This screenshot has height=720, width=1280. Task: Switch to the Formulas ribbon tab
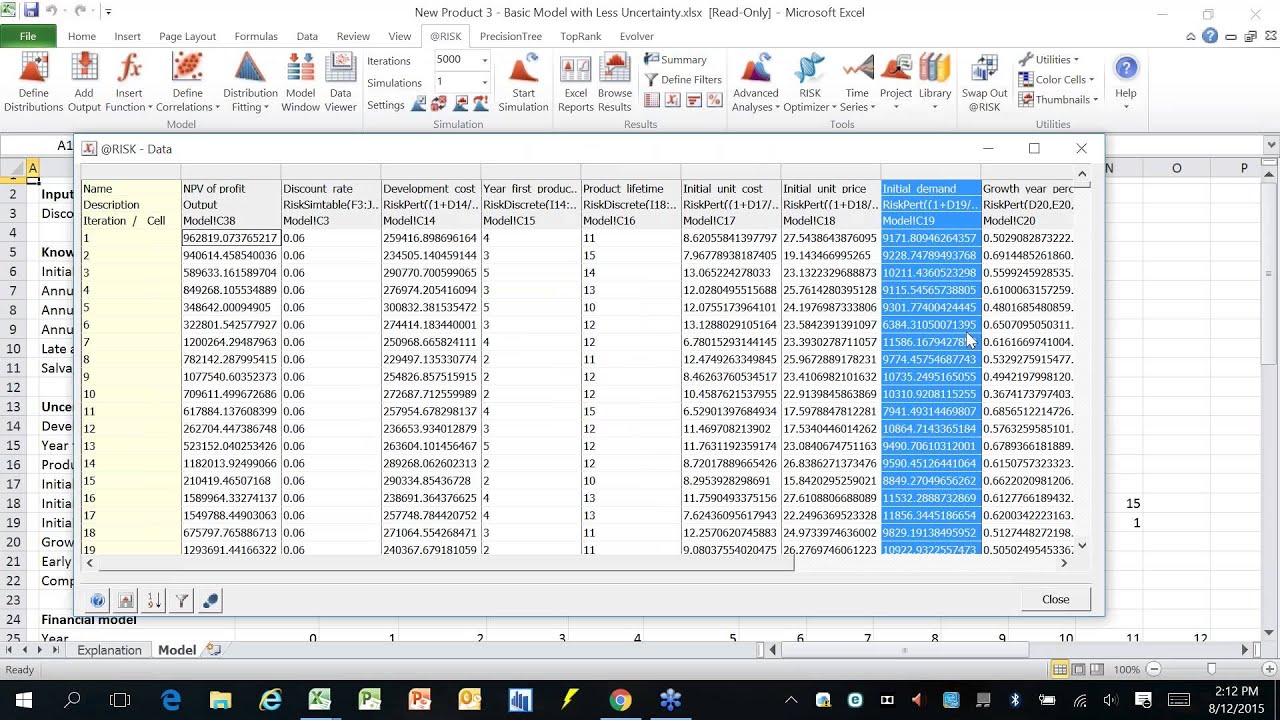(256, 36)
